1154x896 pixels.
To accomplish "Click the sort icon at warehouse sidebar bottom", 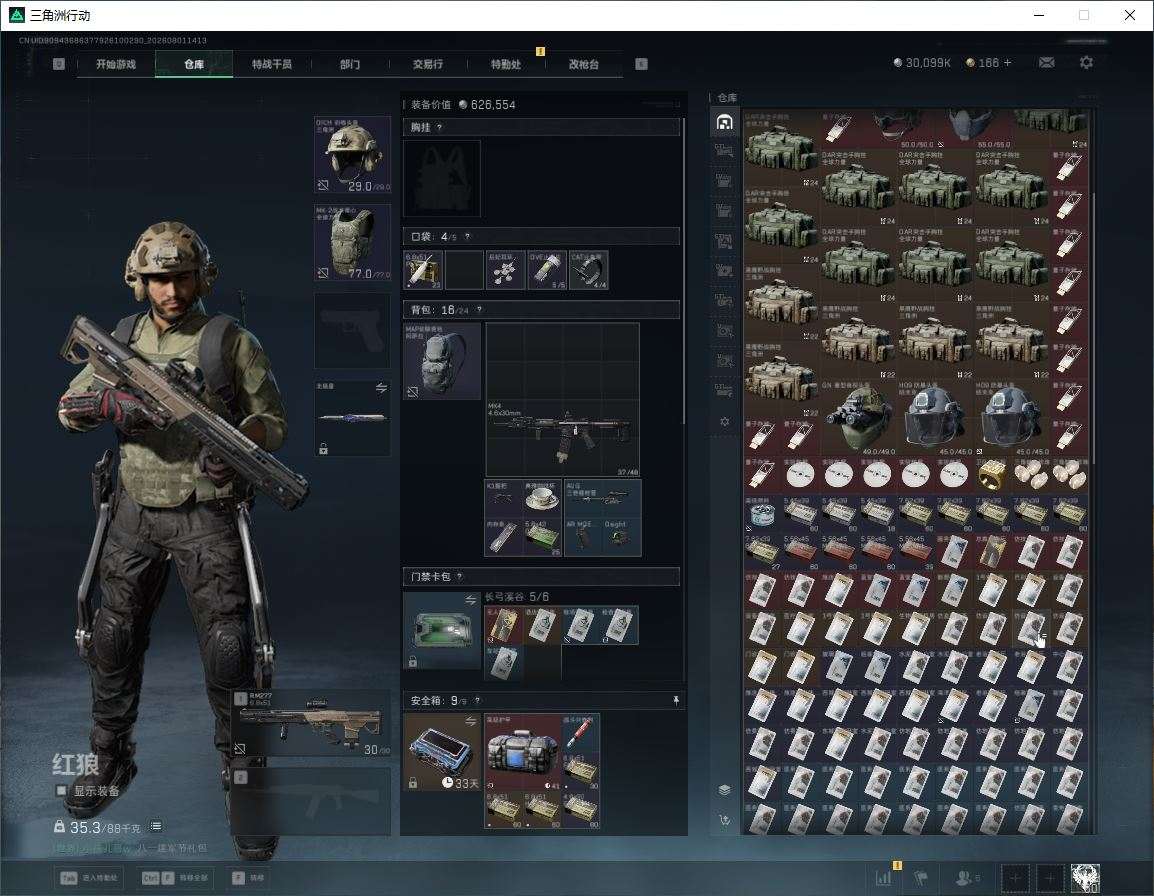I will pos(724,819).
